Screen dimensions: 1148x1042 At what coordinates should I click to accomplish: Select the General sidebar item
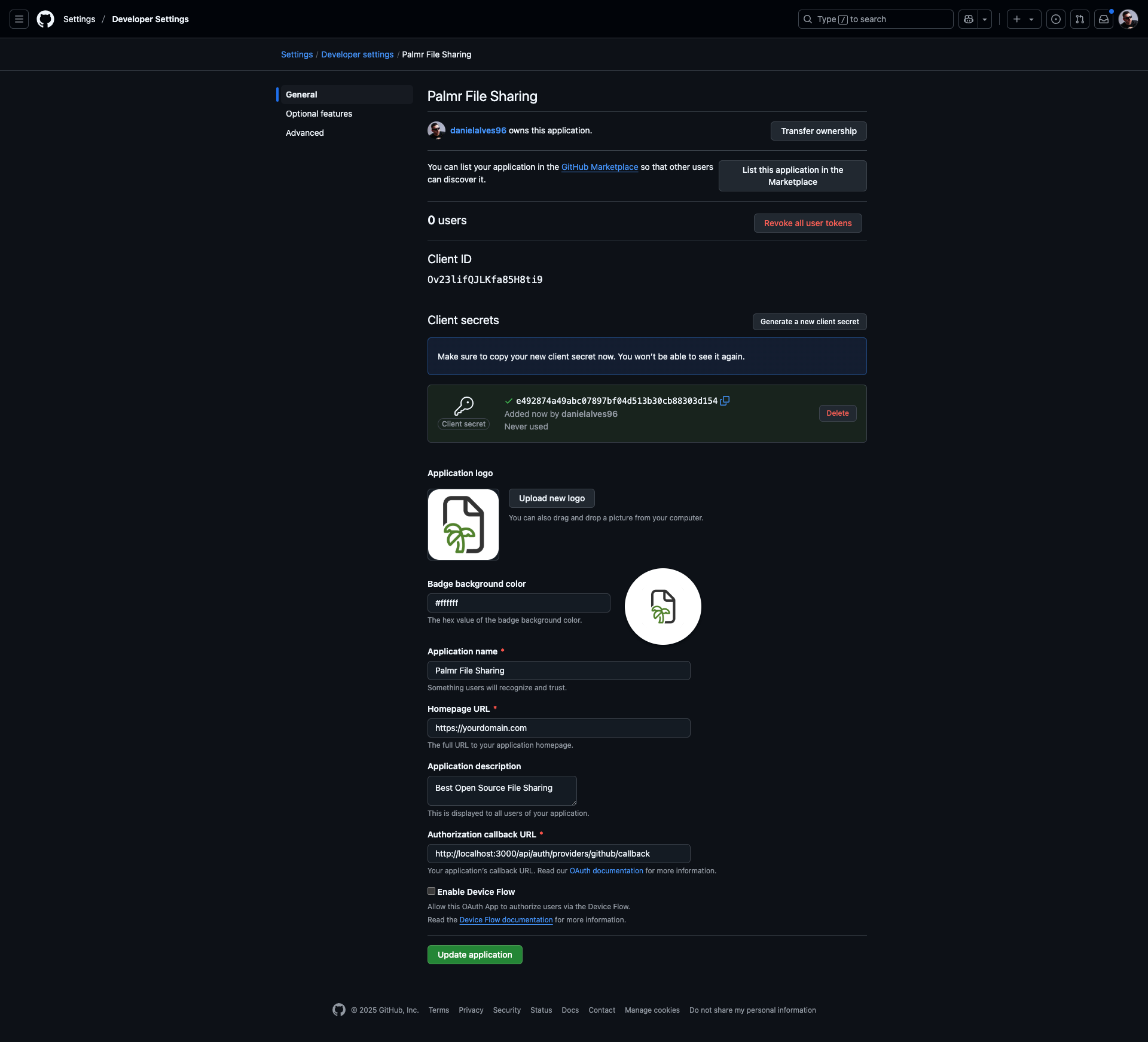[346, 95]
